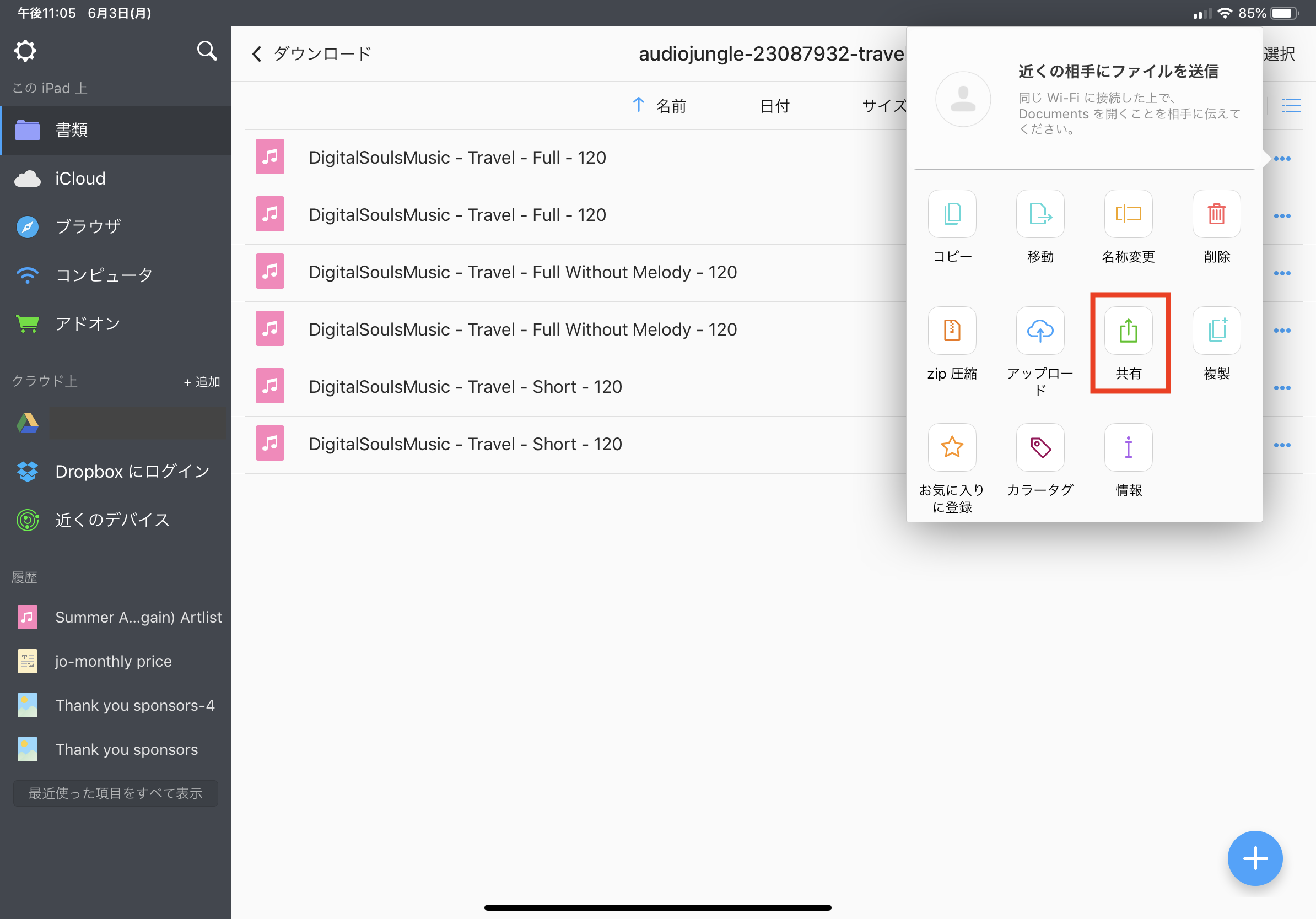Click the Share (共有) icon

pos(1128,331)
